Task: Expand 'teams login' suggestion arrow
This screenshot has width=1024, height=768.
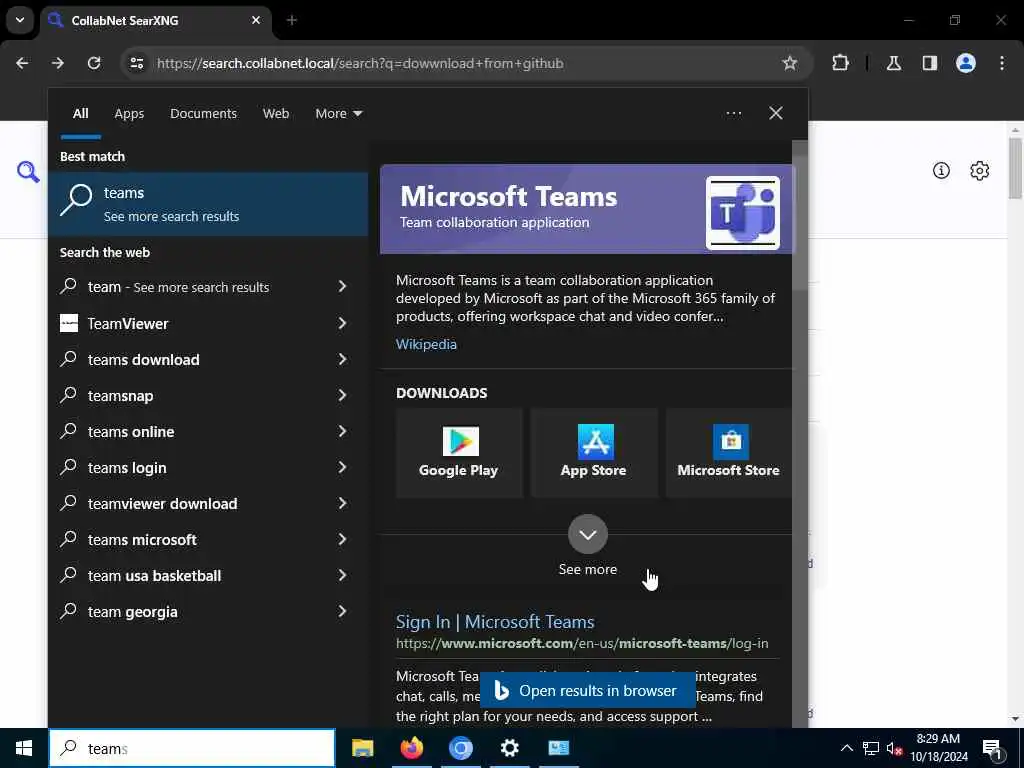Action: (x=342, y=468)
